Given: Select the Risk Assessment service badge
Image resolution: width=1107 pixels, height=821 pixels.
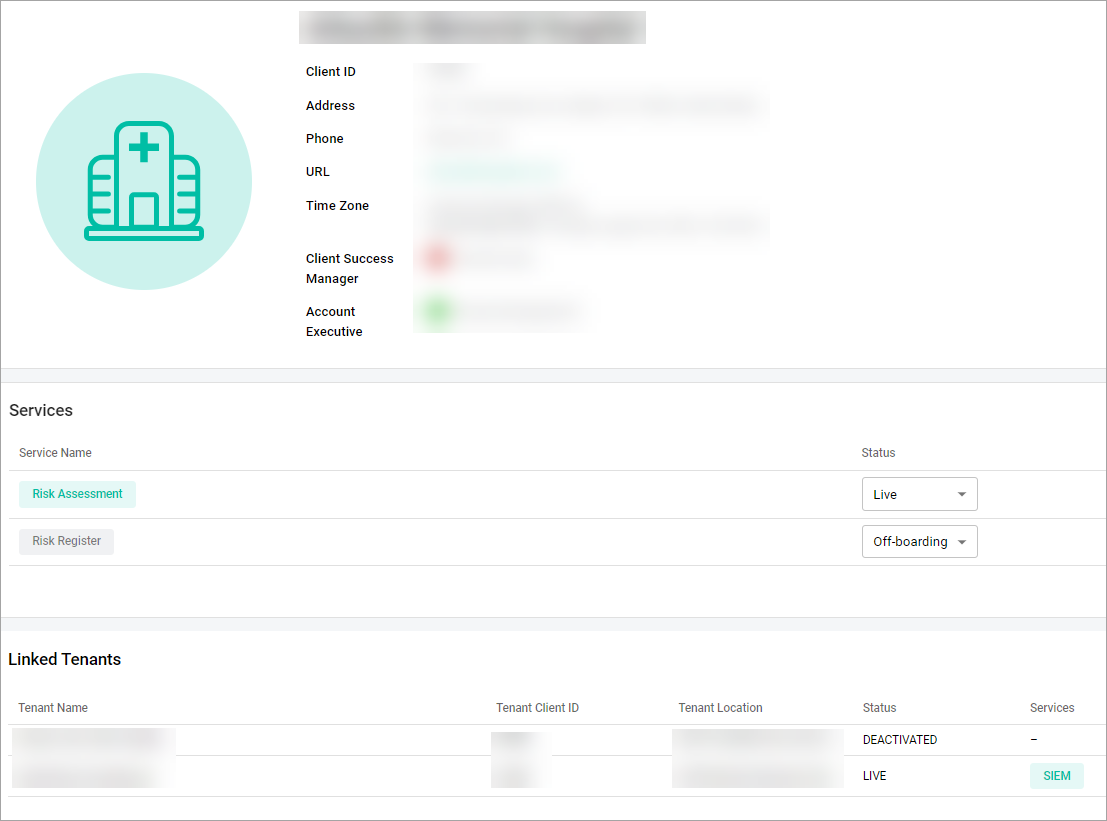Looking at the screenshot, I should click(x=77, y=494).
